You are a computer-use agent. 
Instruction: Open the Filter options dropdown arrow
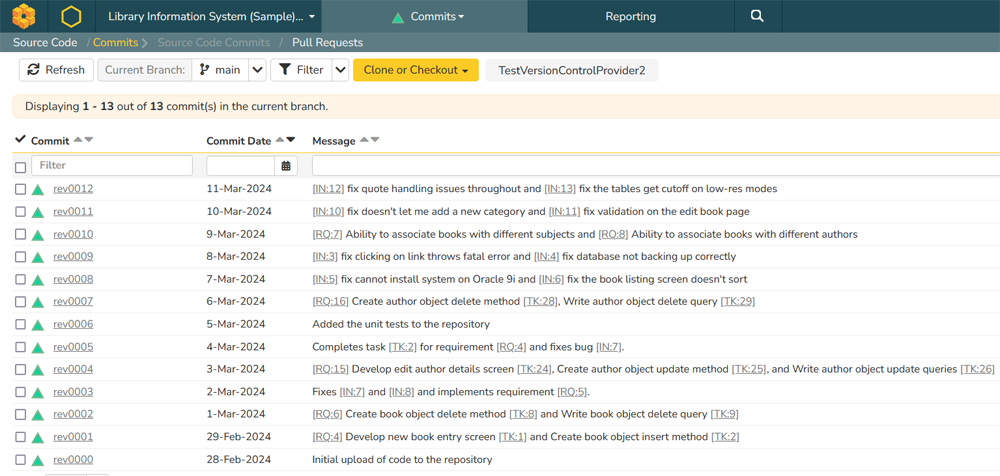[x=340, y=70]
